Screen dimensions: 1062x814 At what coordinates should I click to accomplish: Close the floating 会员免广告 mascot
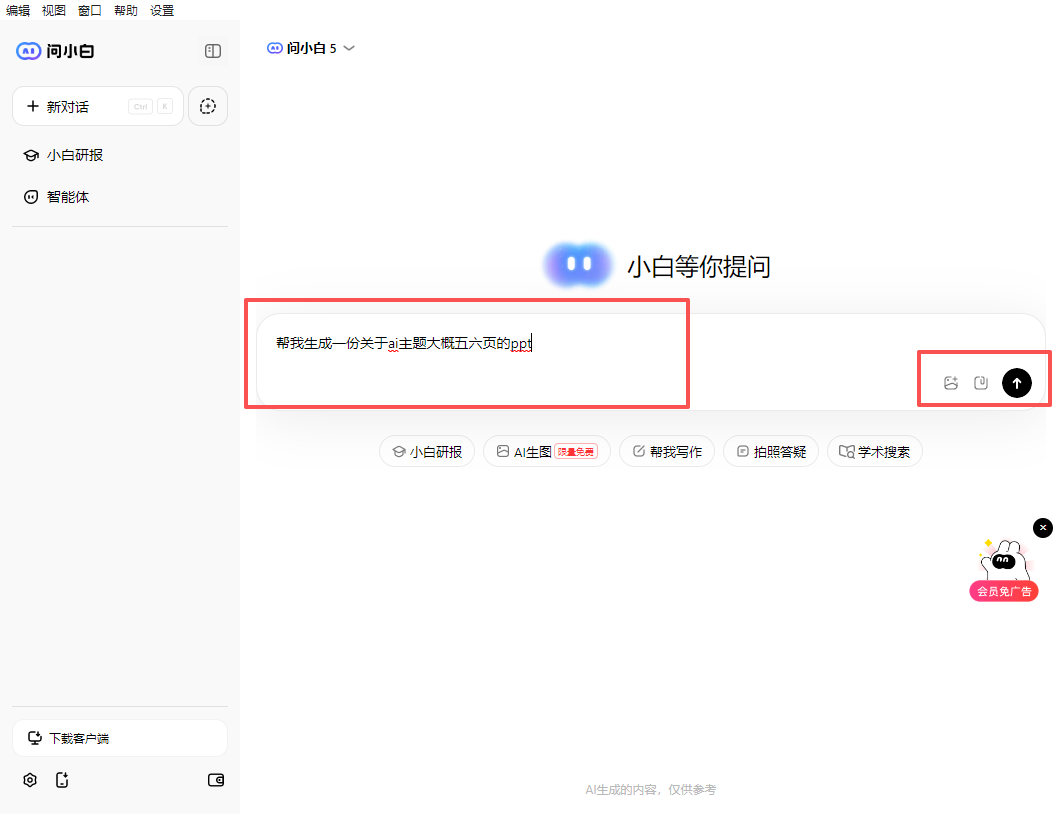[x=1042, y=528]
